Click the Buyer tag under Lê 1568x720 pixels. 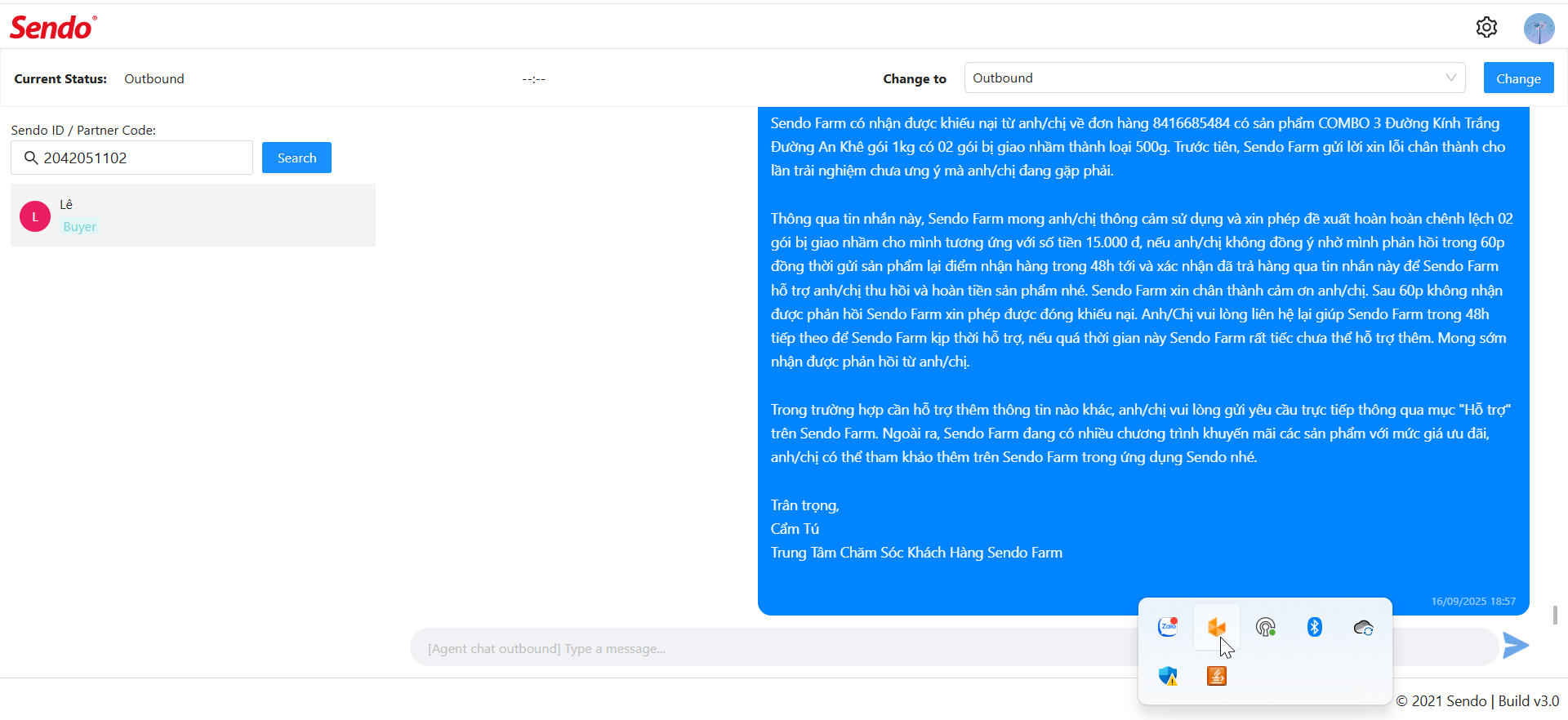[x=79, y=227]
